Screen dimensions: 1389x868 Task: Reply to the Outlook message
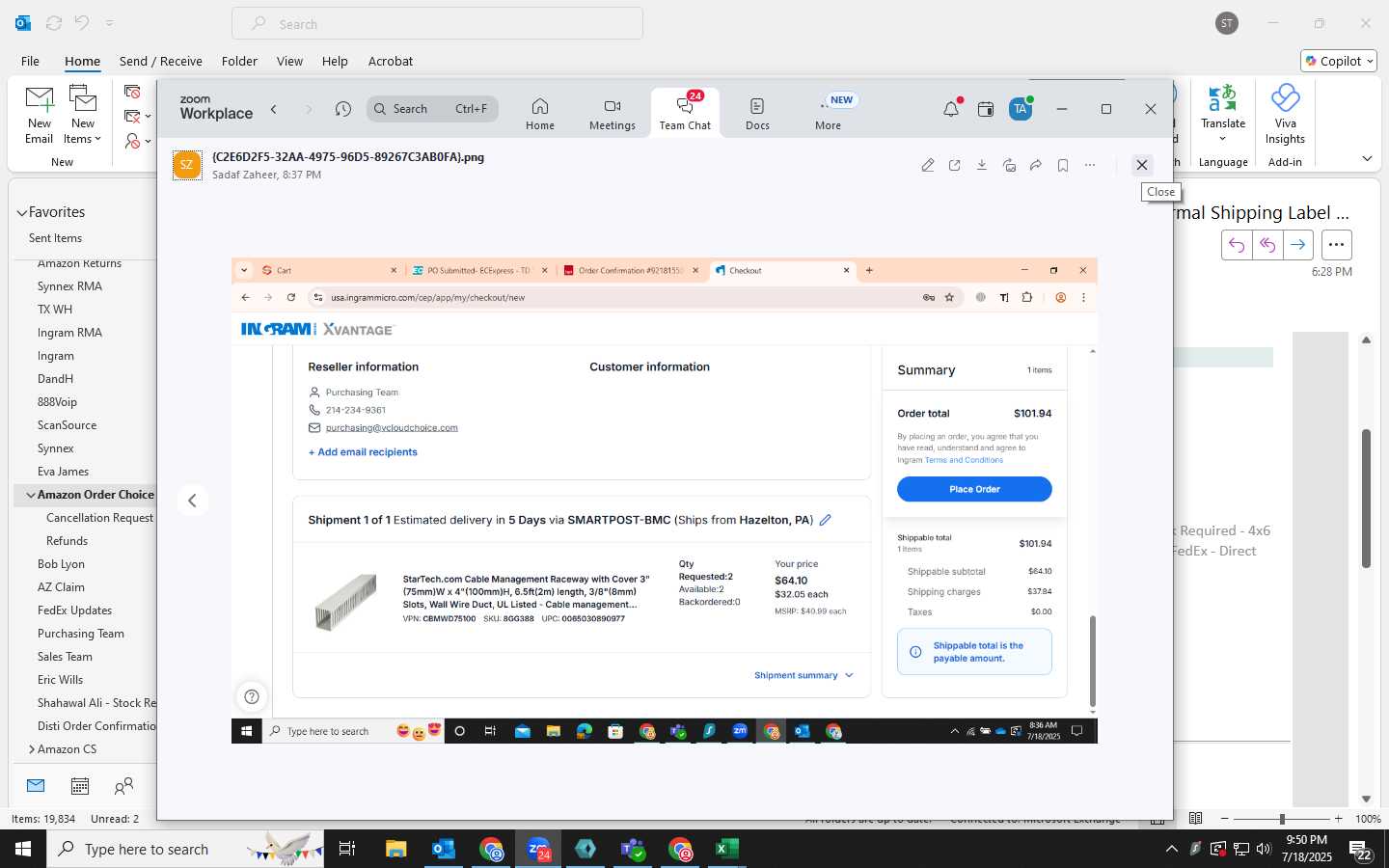(1237, 245)
